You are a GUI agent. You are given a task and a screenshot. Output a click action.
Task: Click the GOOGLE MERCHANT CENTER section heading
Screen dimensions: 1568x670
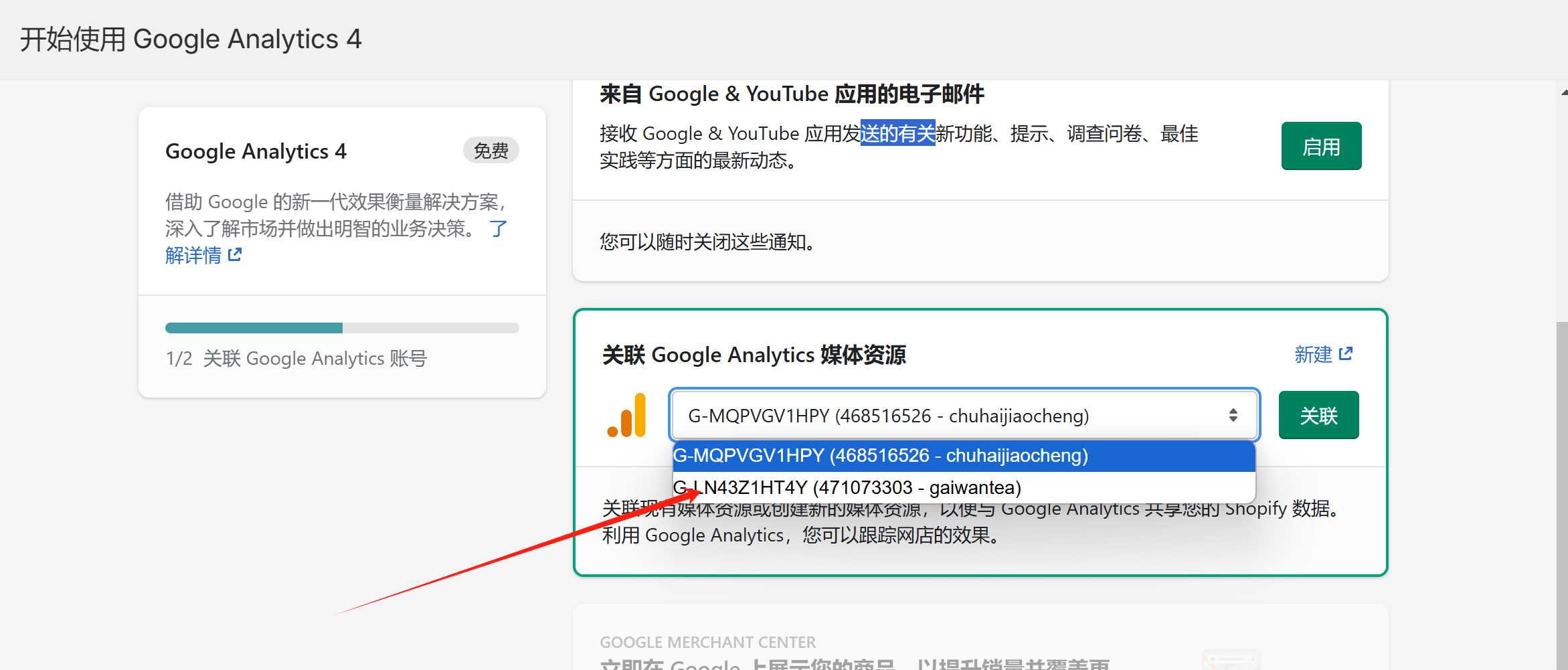point(707,641)
